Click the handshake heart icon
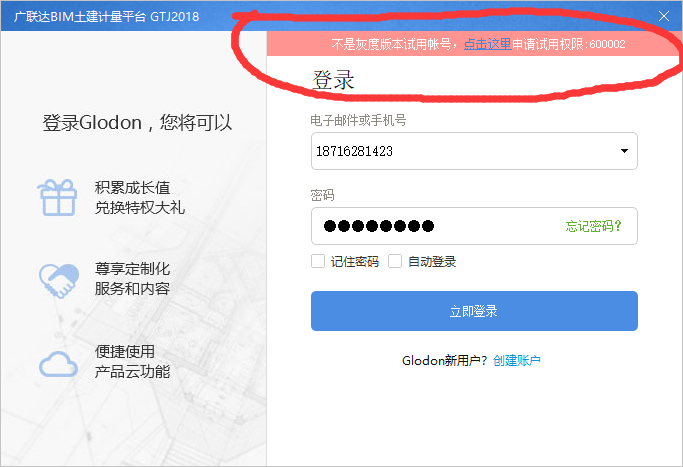 coord(59,281)
